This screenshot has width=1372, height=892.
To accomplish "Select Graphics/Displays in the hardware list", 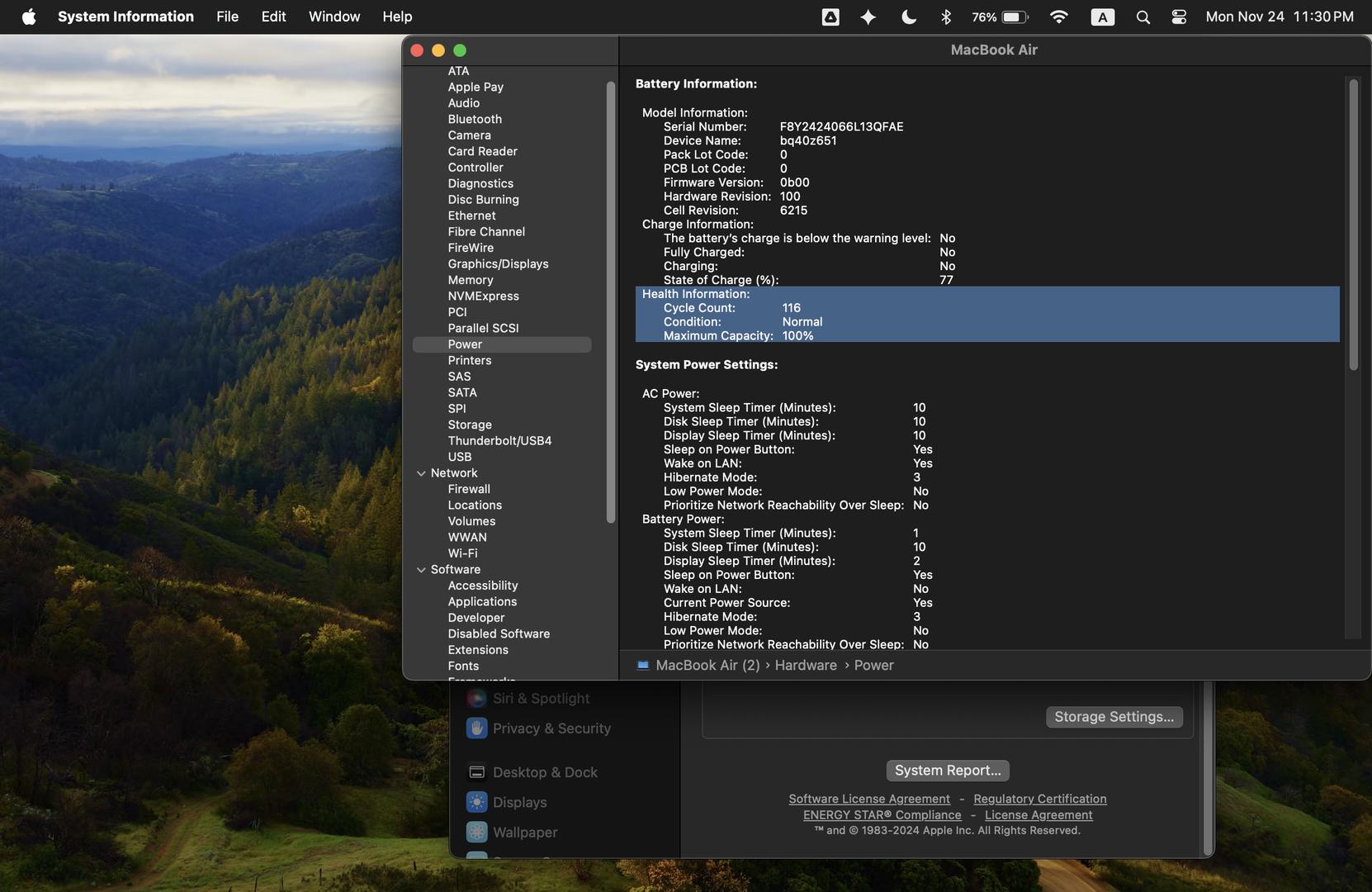I will pos(498,264).
